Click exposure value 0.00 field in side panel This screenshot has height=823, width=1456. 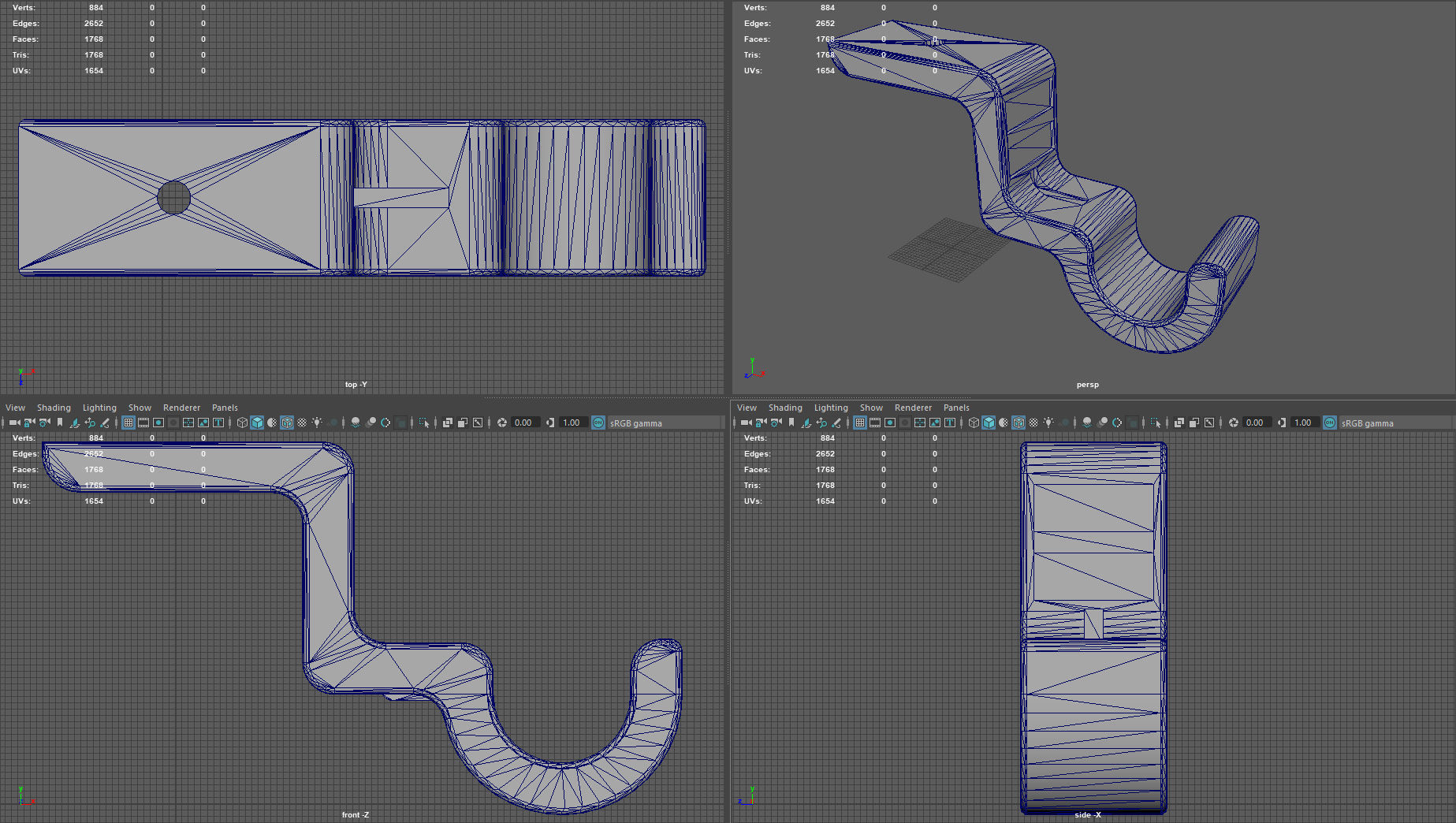pyautogui.click(x=1257, y=423)
